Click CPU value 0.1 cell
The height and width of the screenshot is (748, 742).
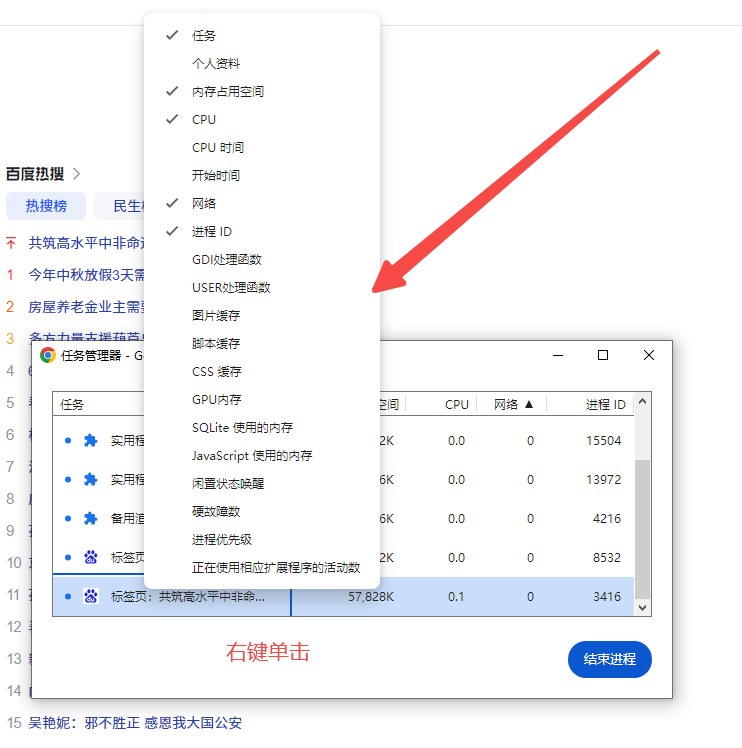click(456, 597)
